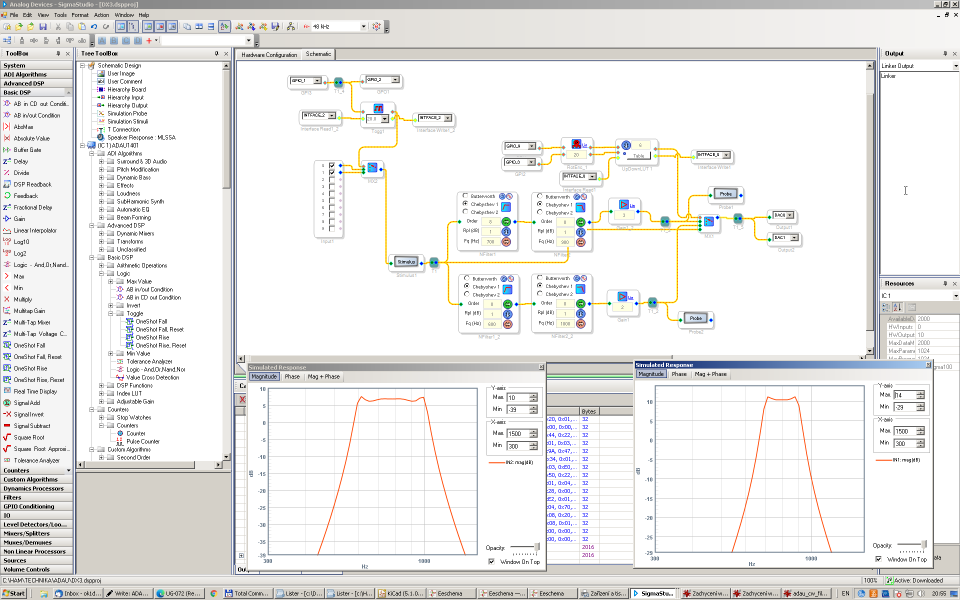Select Butterworth in the NFilter1 block

pos(465,197)
